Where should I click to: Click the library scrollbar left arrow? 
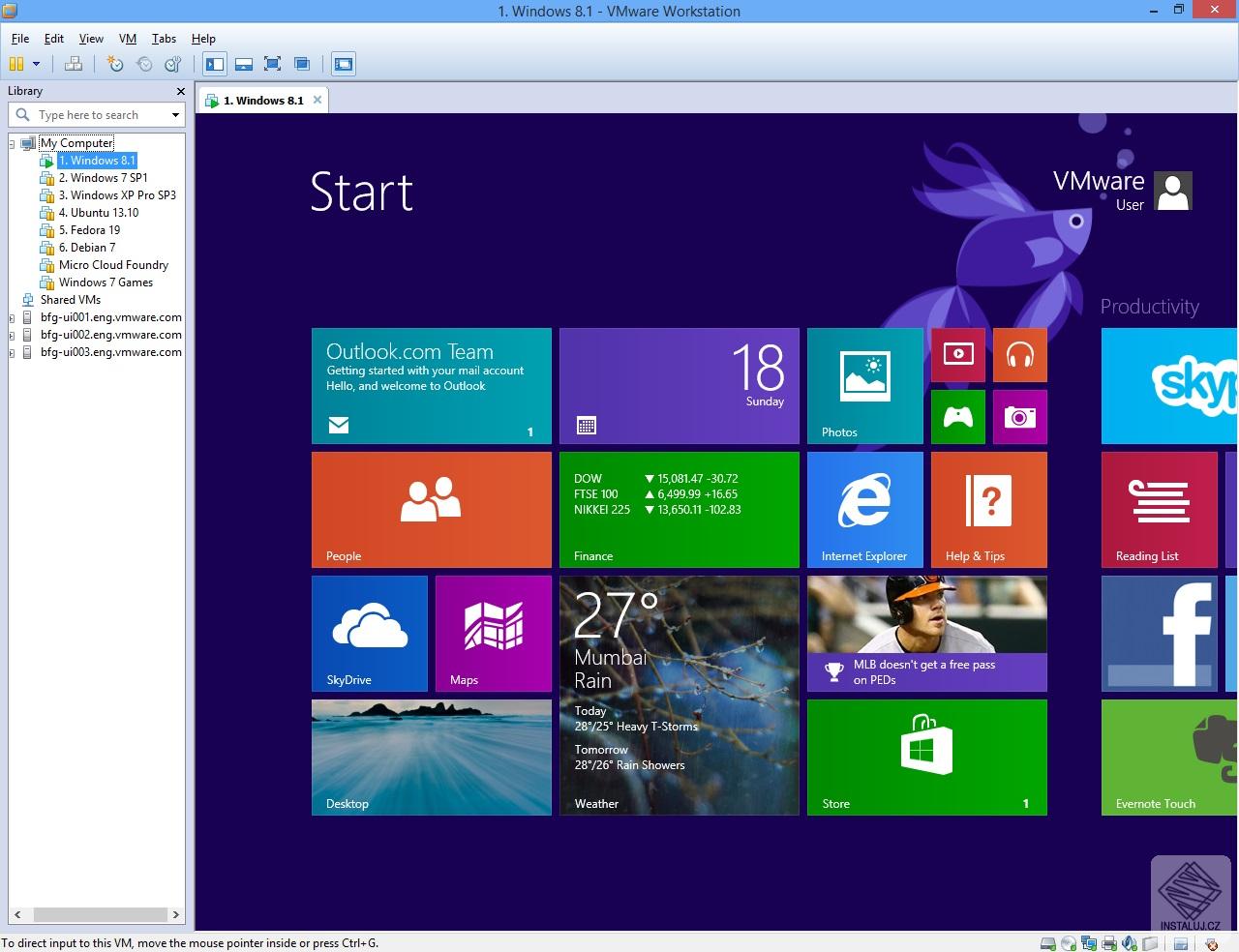(17, 914)
